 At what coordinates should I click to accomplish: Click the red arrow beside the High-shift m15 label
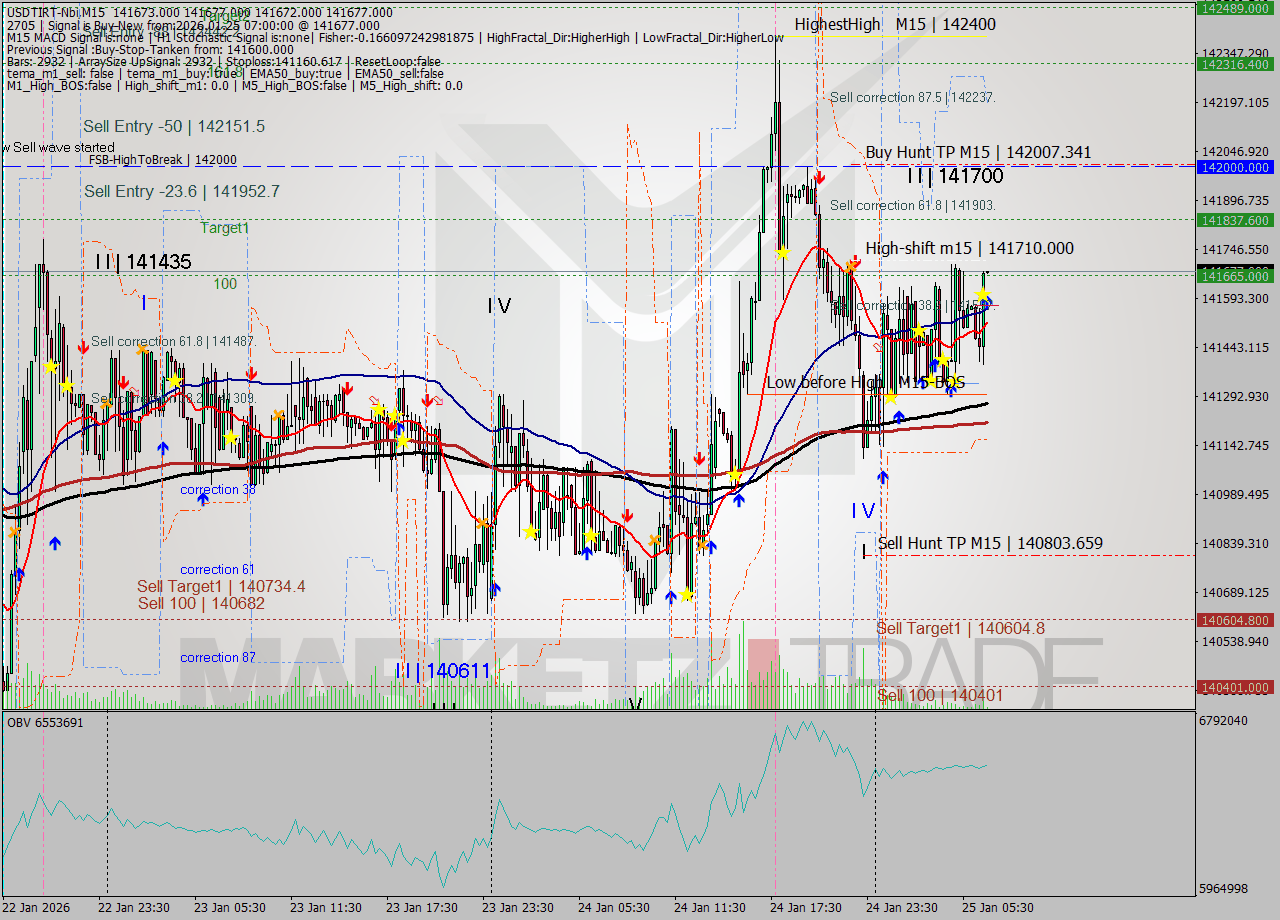pos(855,262)
